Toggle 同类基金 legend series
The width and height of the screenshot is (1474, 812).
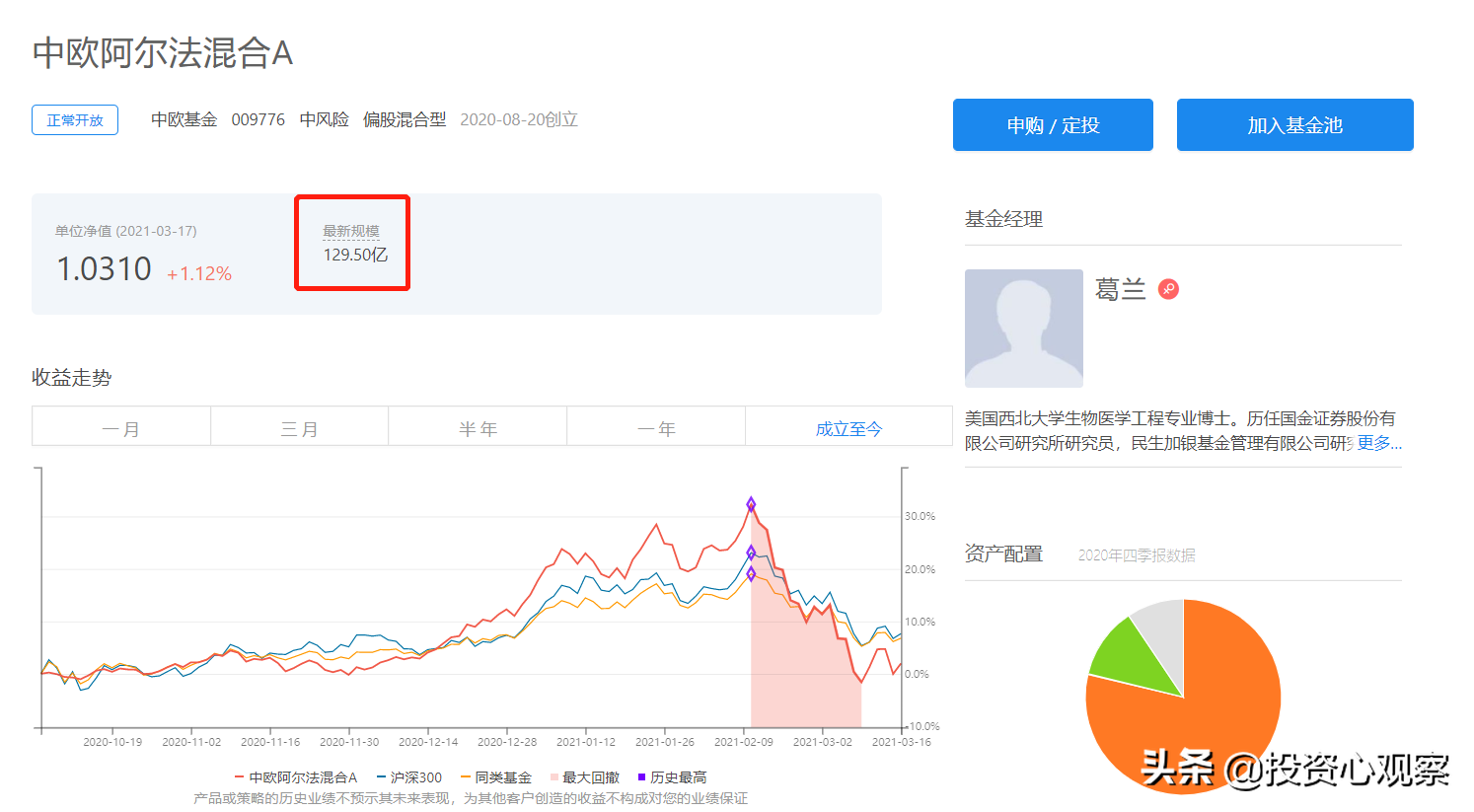(496, 777)
